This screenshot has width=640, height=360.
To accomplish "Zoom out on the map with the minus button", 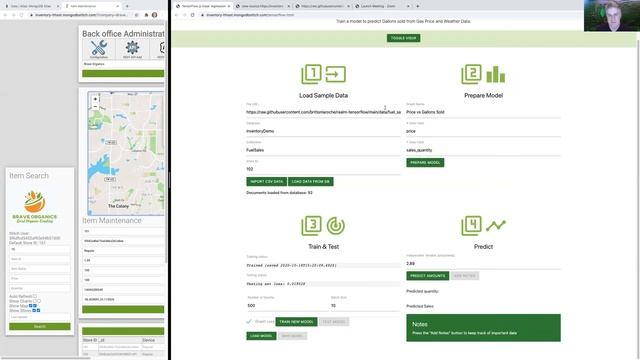I will [x=95, y=107].
